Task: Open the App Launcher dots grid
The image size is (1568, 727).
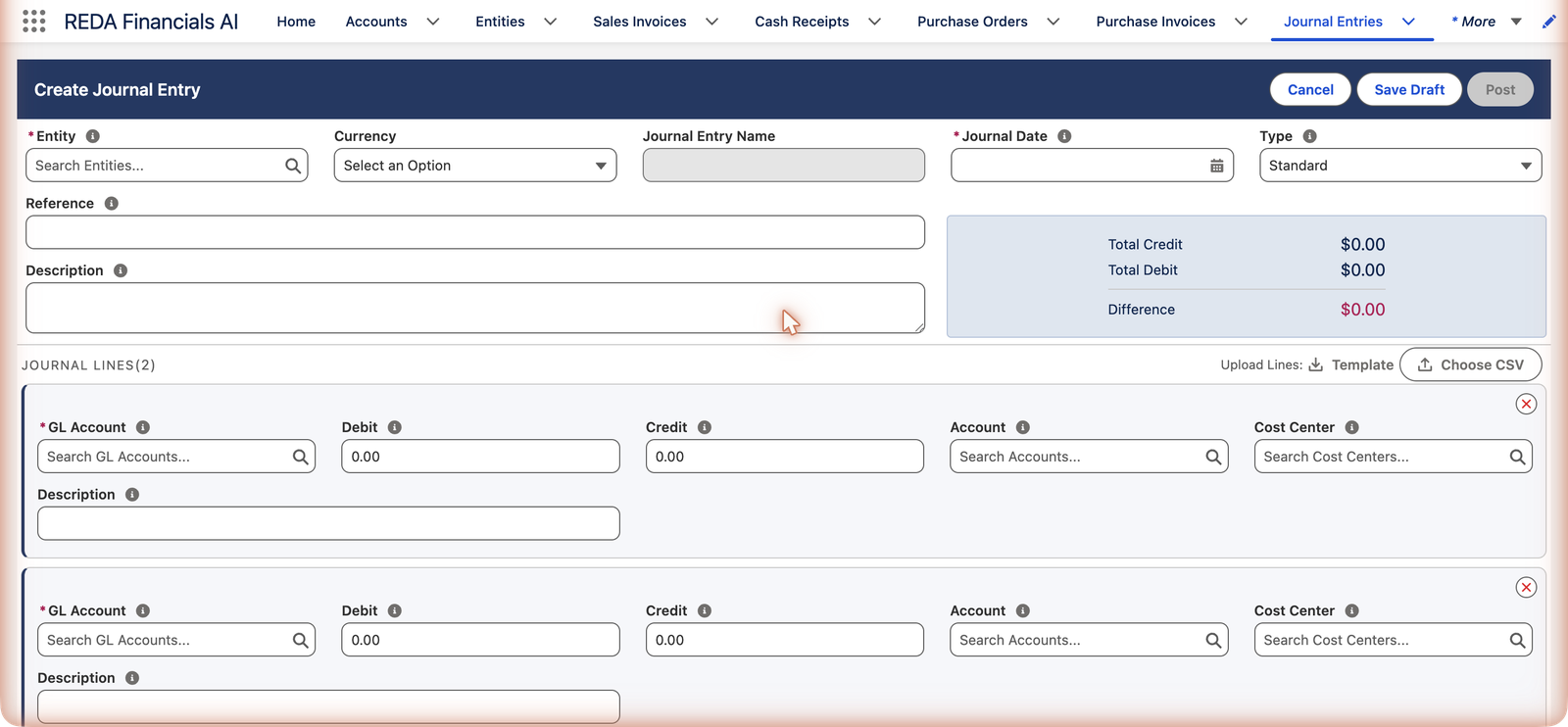Action: tap(33, 22)
